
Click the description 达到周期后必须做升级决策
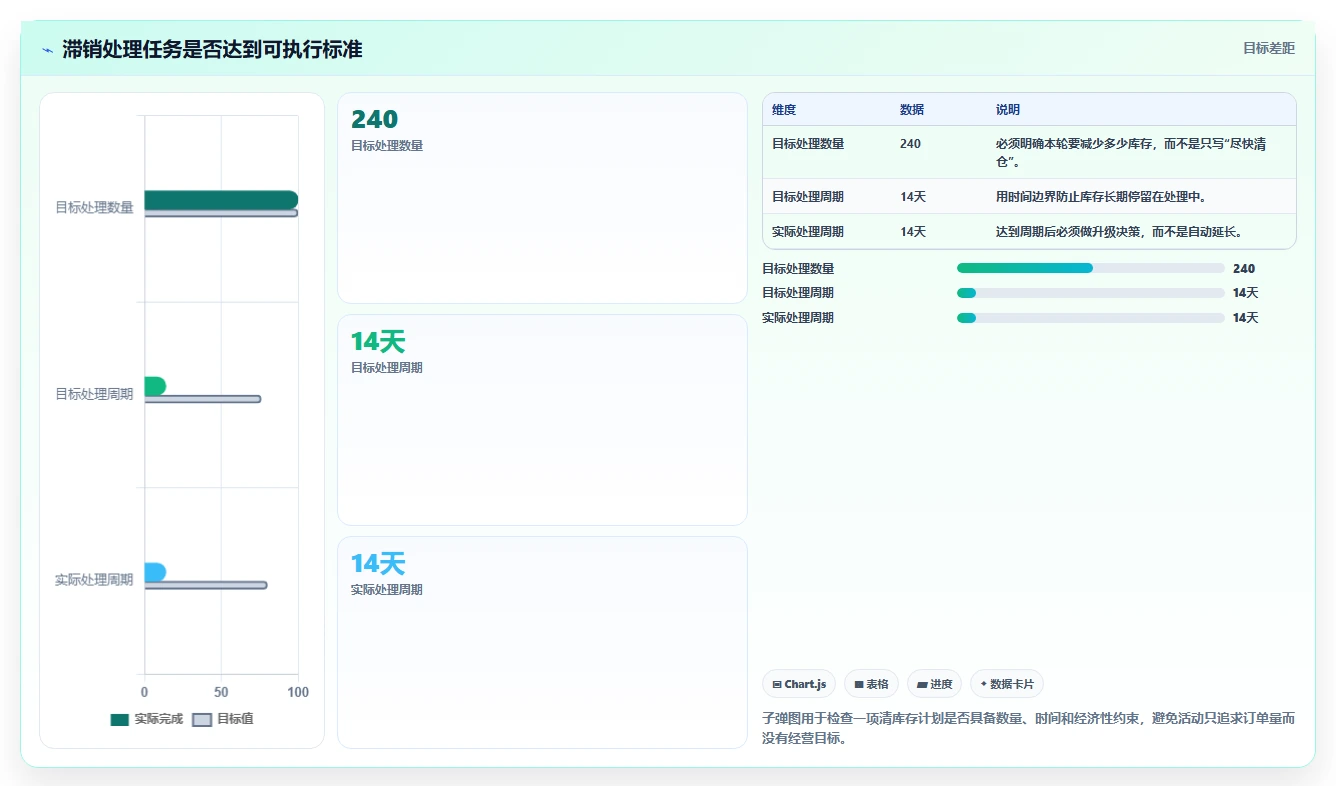pyautogui.click(x=1119, y=232)
